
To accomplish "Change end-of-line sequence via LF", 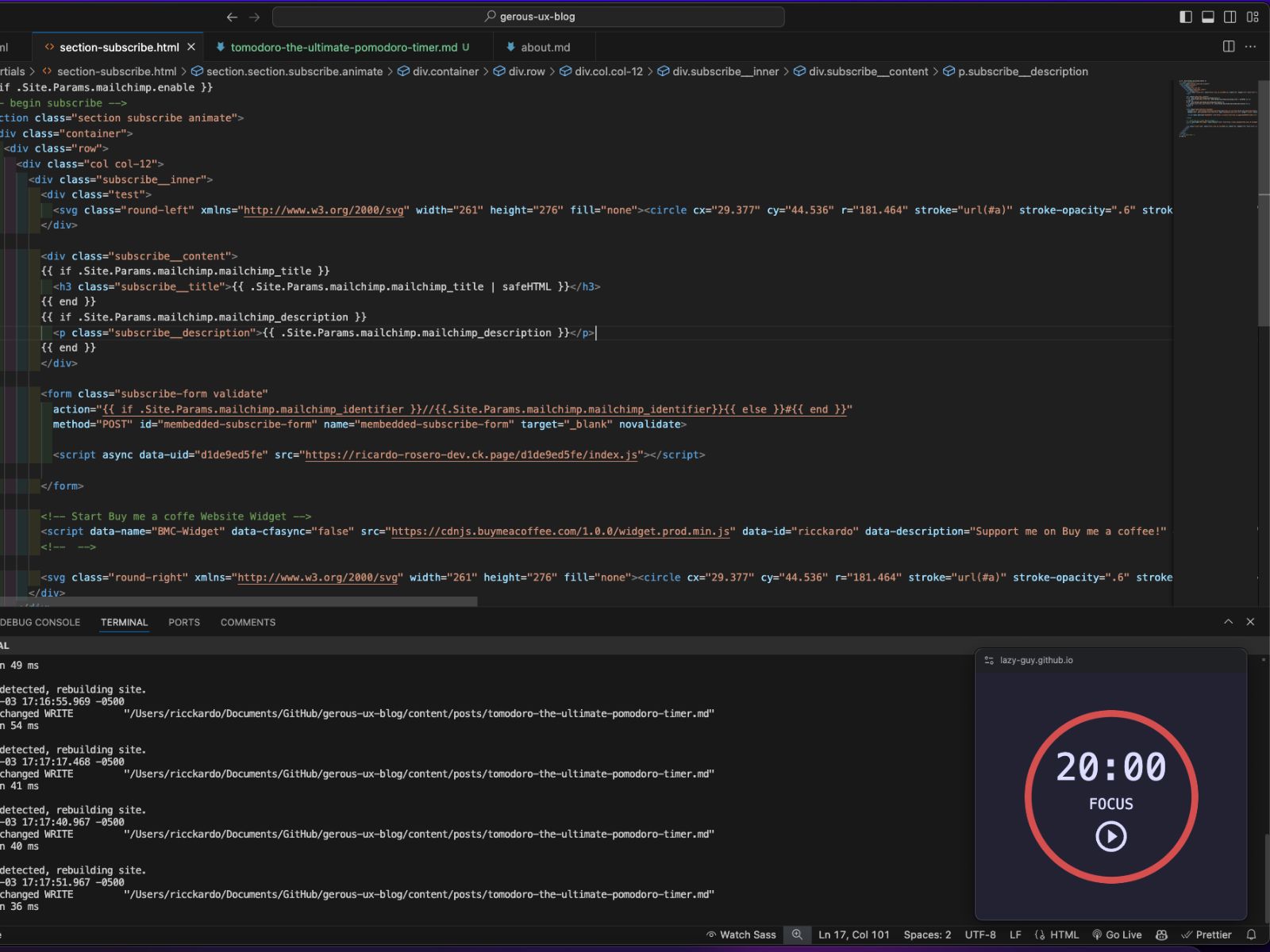I will click(1015, 935).
